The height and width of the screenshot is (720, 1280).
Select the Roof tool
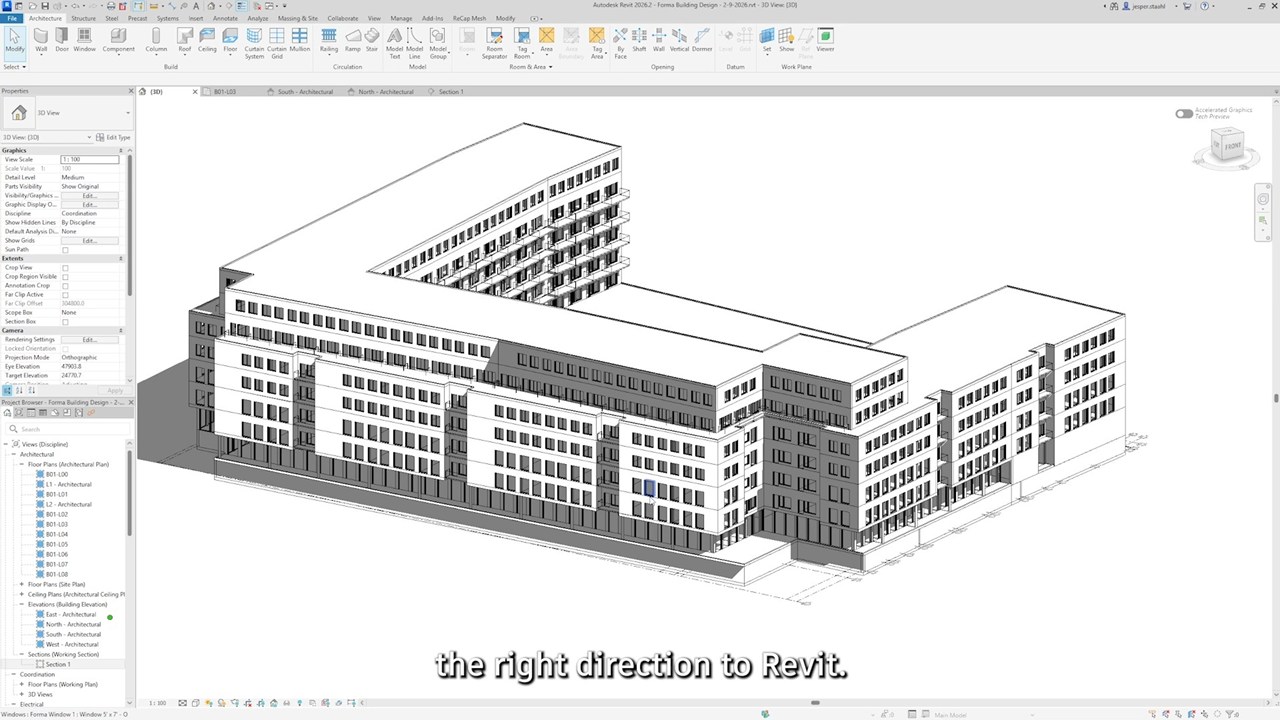[185, 40]
